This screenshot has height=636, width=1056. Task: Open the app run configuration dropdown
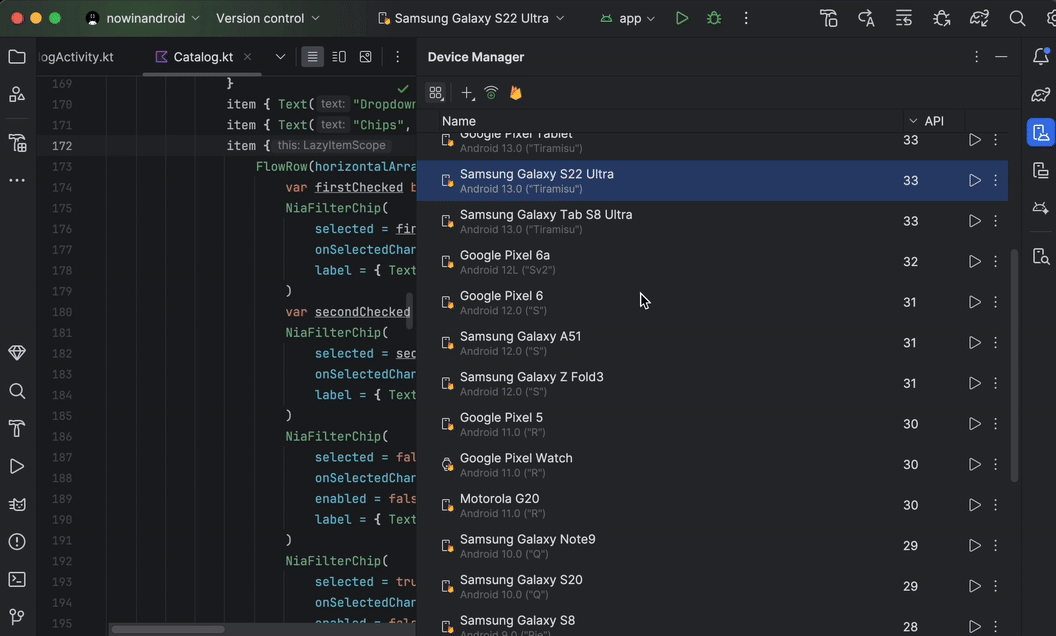point(628,18)
